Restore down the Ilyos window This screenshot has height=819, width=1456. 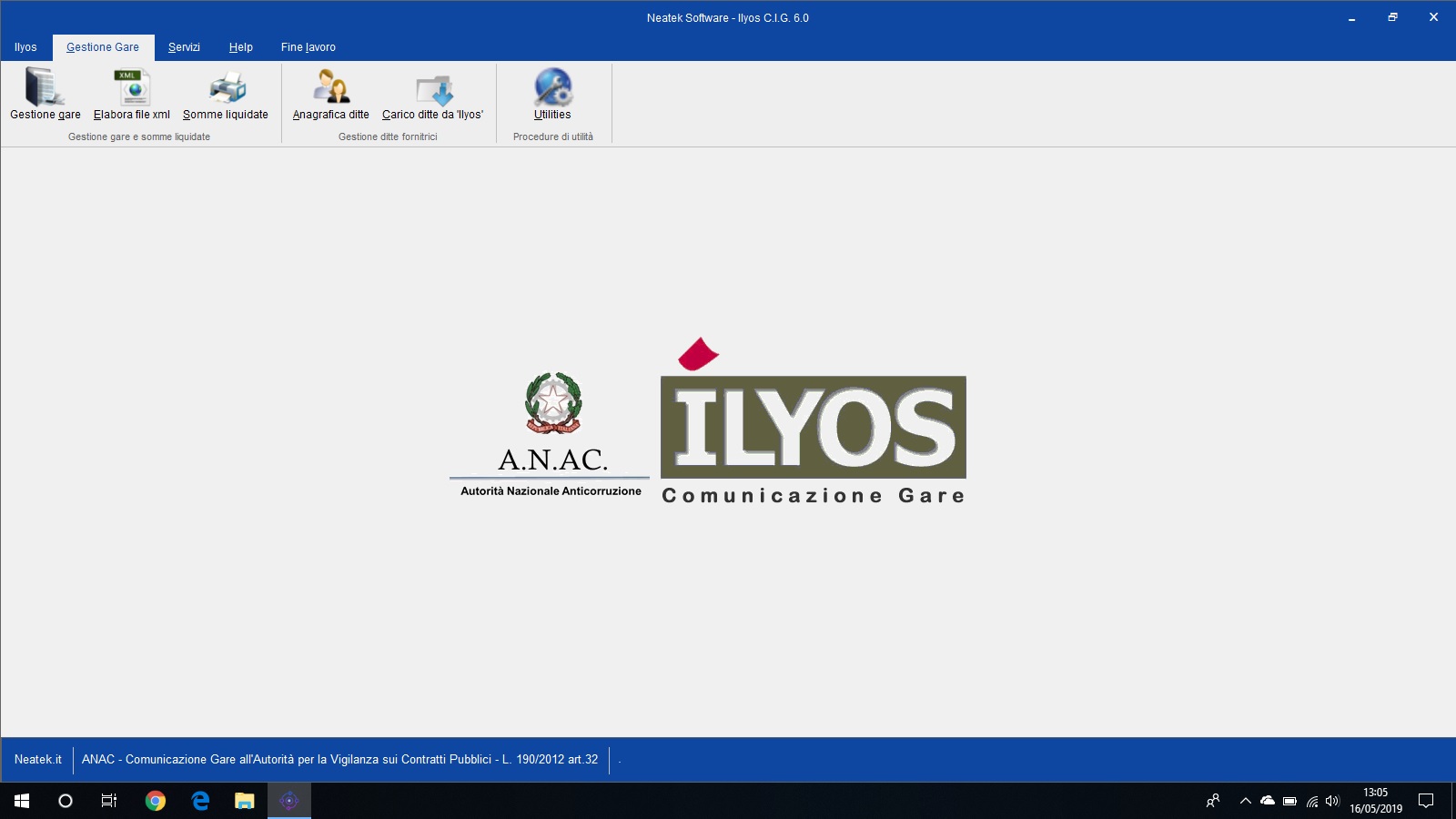tap(1392, 17)
